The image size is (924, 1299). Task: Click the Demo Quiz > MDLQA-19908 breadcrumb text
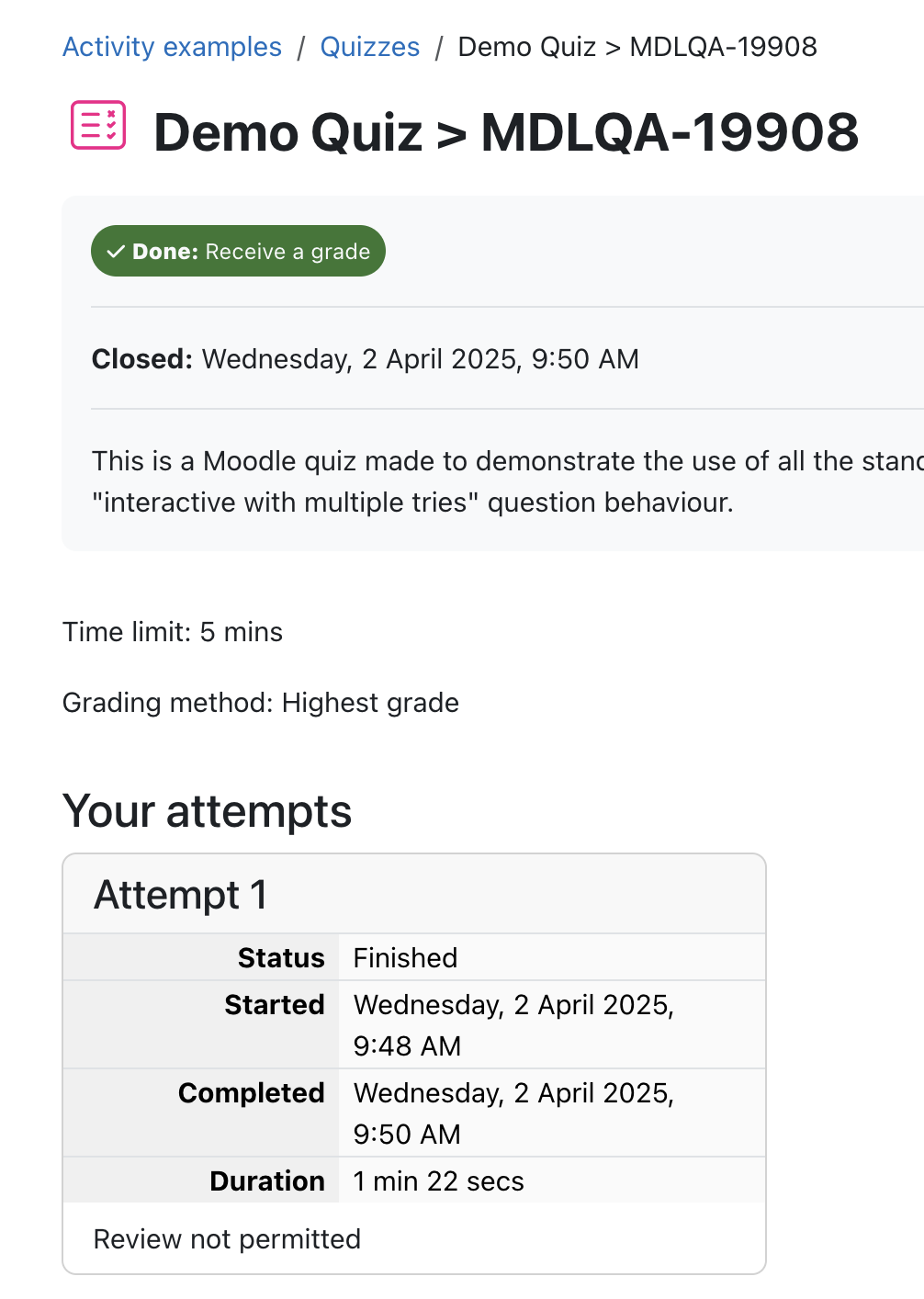pos(637,47)
